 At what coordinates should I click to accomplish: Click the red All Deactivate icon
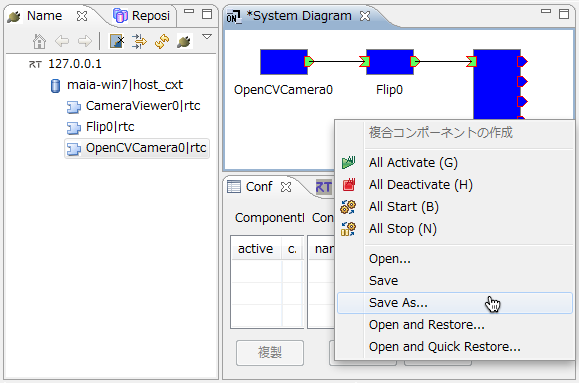coord(348,184)
